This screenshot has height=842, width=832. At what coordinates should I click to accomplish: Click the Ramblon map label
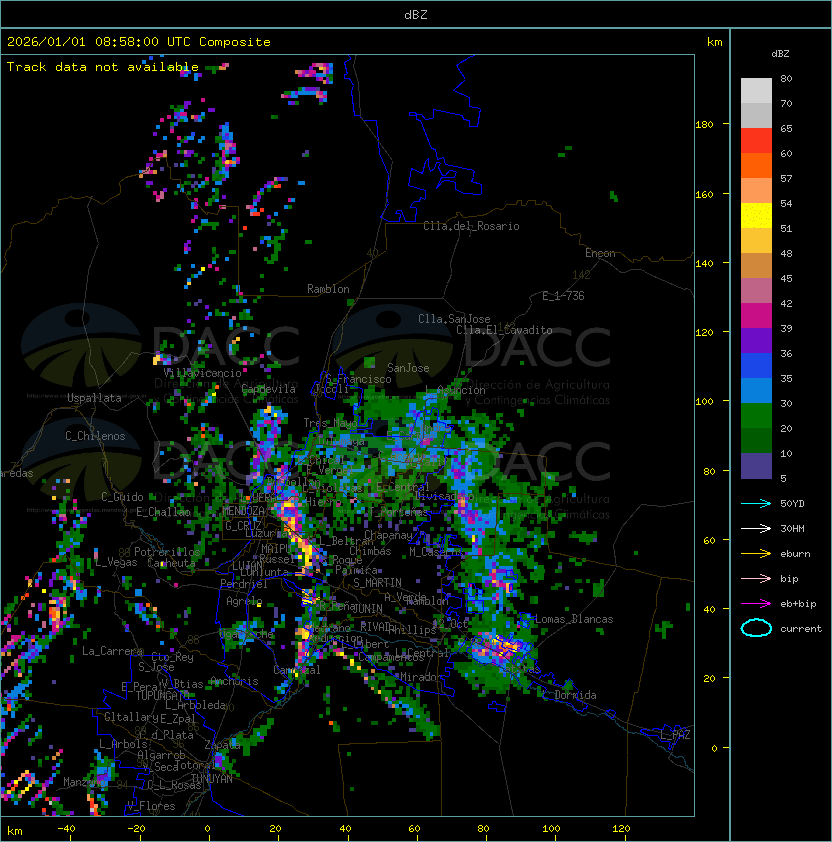point(328,289)
